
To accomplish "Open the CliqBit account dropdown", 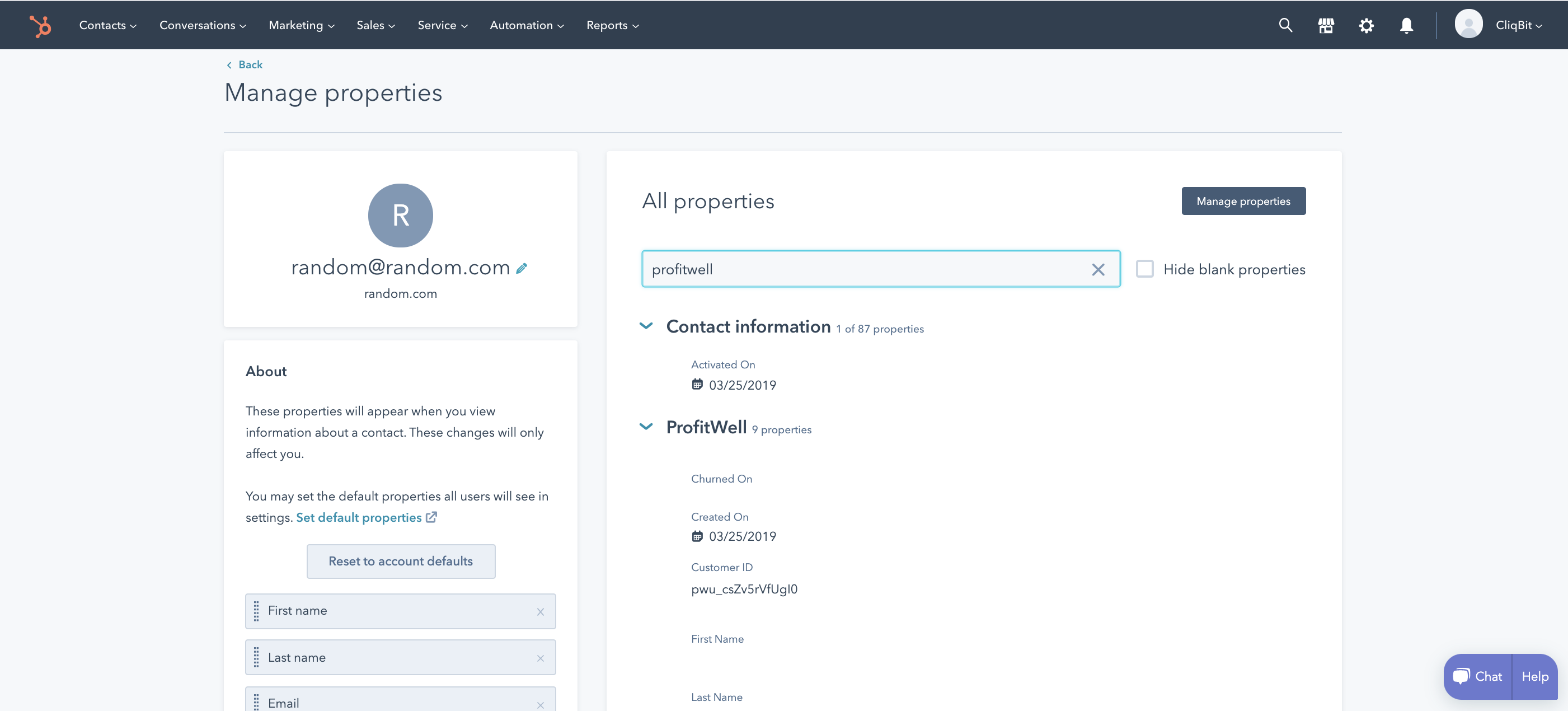I will tap(1519, 26).
